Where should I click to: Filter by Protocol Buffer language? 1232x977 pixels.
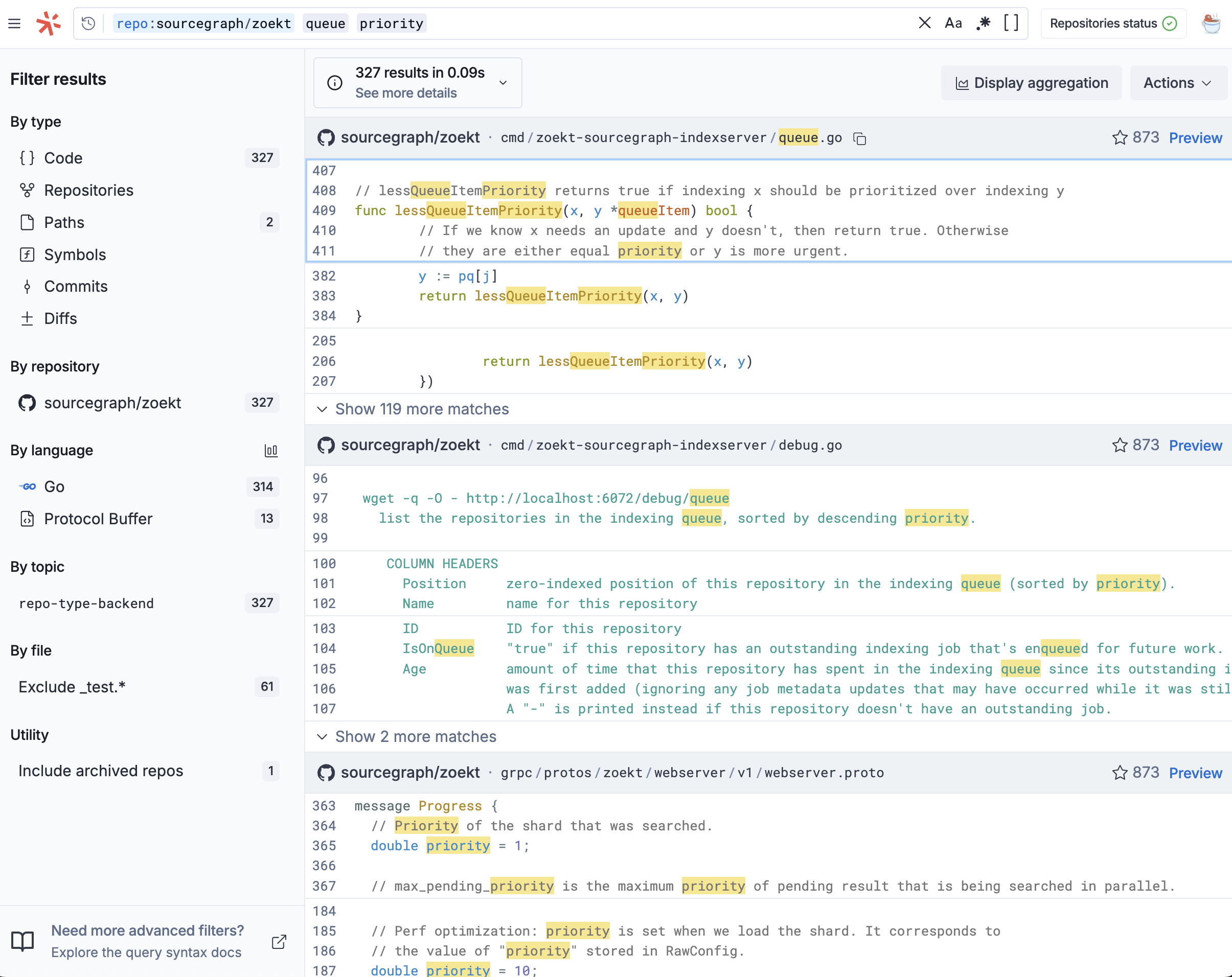point(149,518)
